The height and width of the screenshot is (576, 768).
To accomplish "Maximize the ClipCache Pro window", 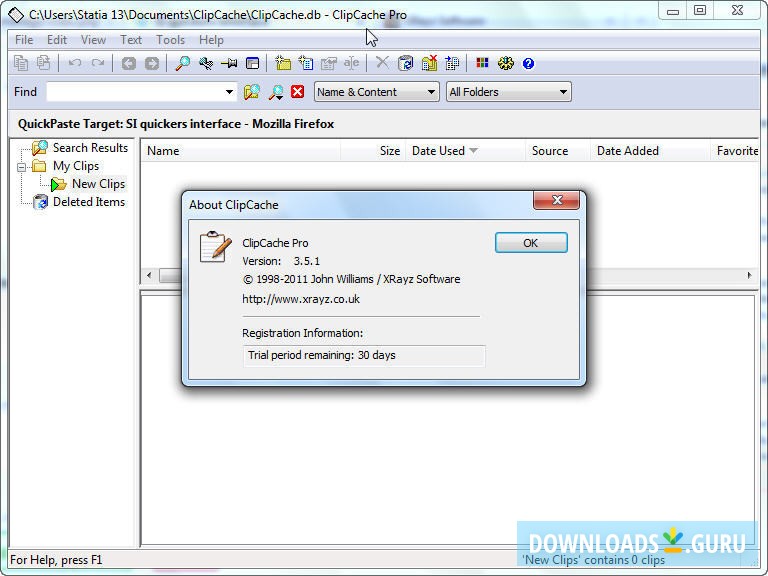I will [x=700, y=10].
